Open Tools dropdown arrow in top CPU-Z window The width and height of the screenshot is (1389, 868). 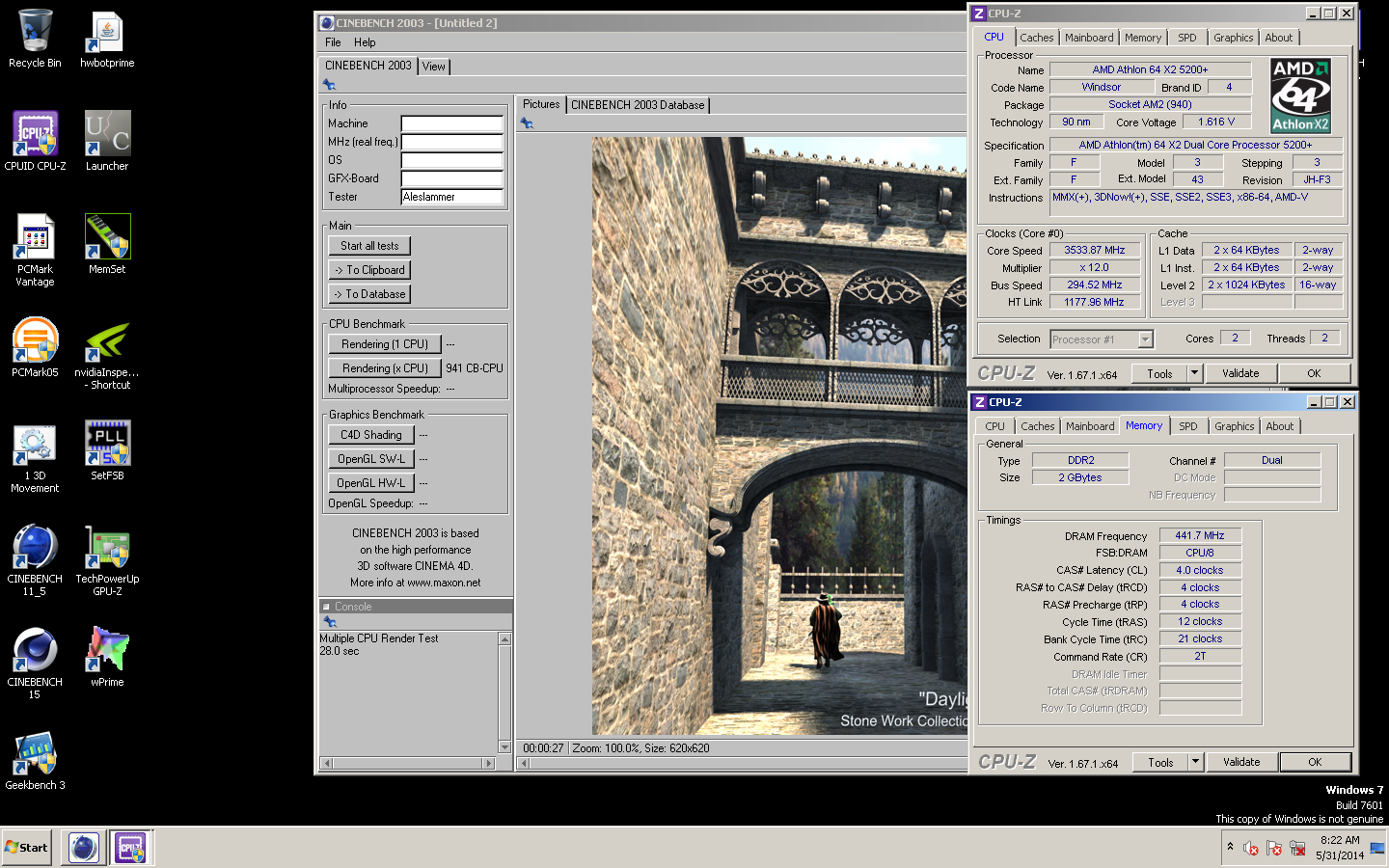pos(1194,373)
